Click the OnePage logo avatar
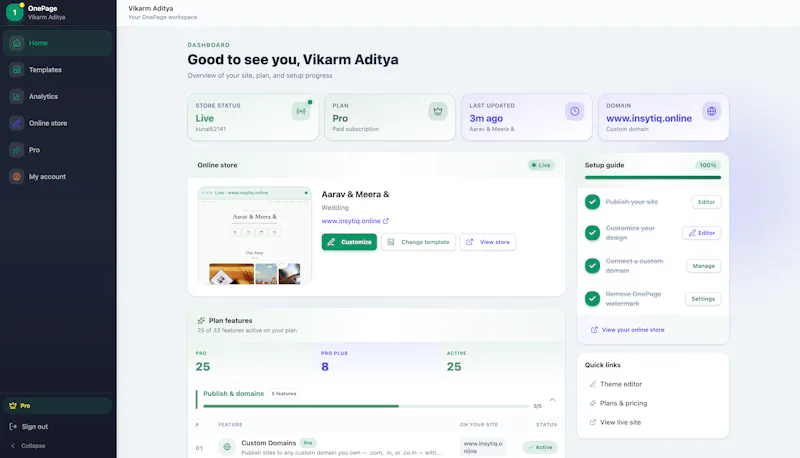The height and width of the screenshot is (458, 800). point(14,12)
